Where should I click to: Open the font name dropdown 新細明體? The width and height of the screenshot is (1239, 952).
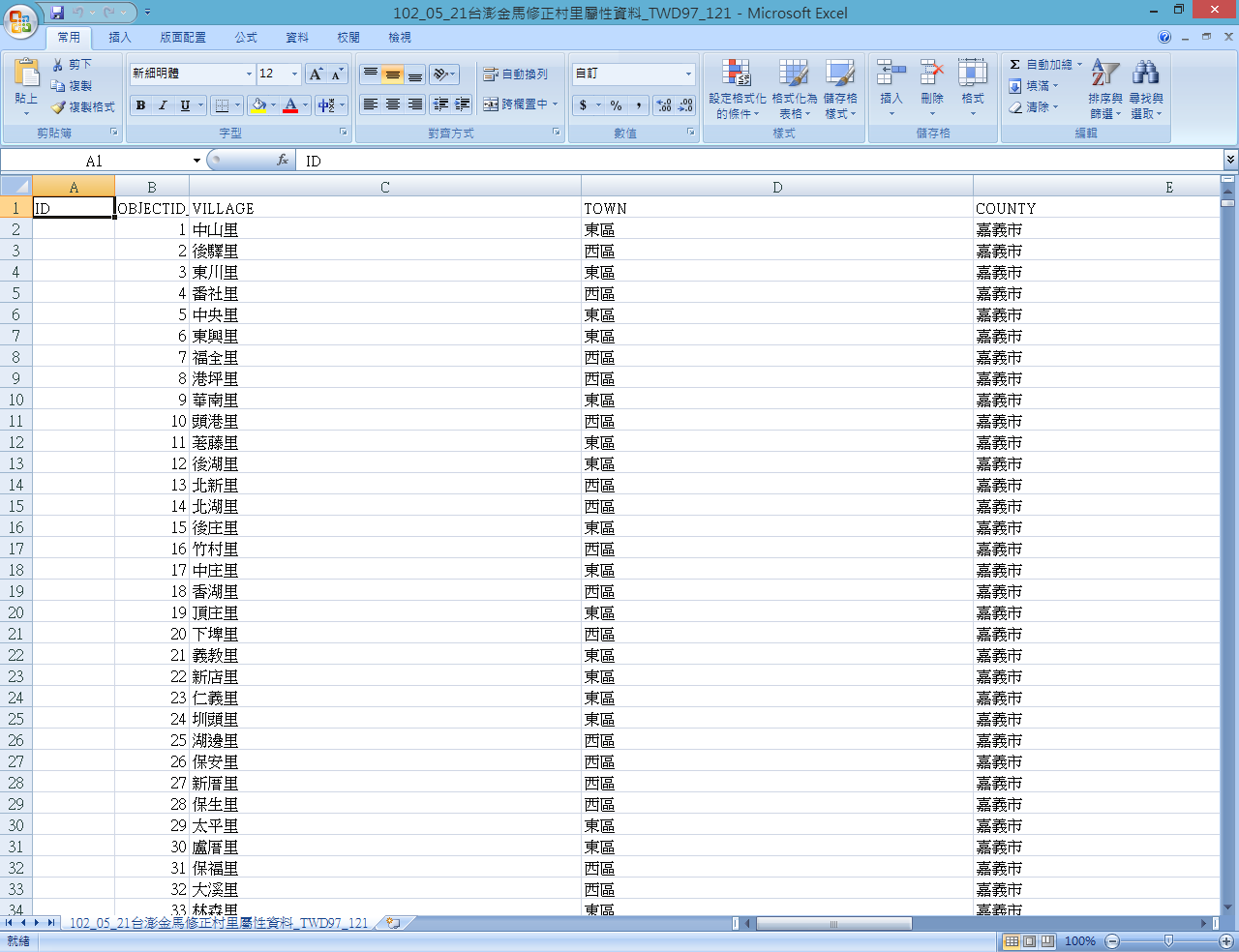(249, 74)
